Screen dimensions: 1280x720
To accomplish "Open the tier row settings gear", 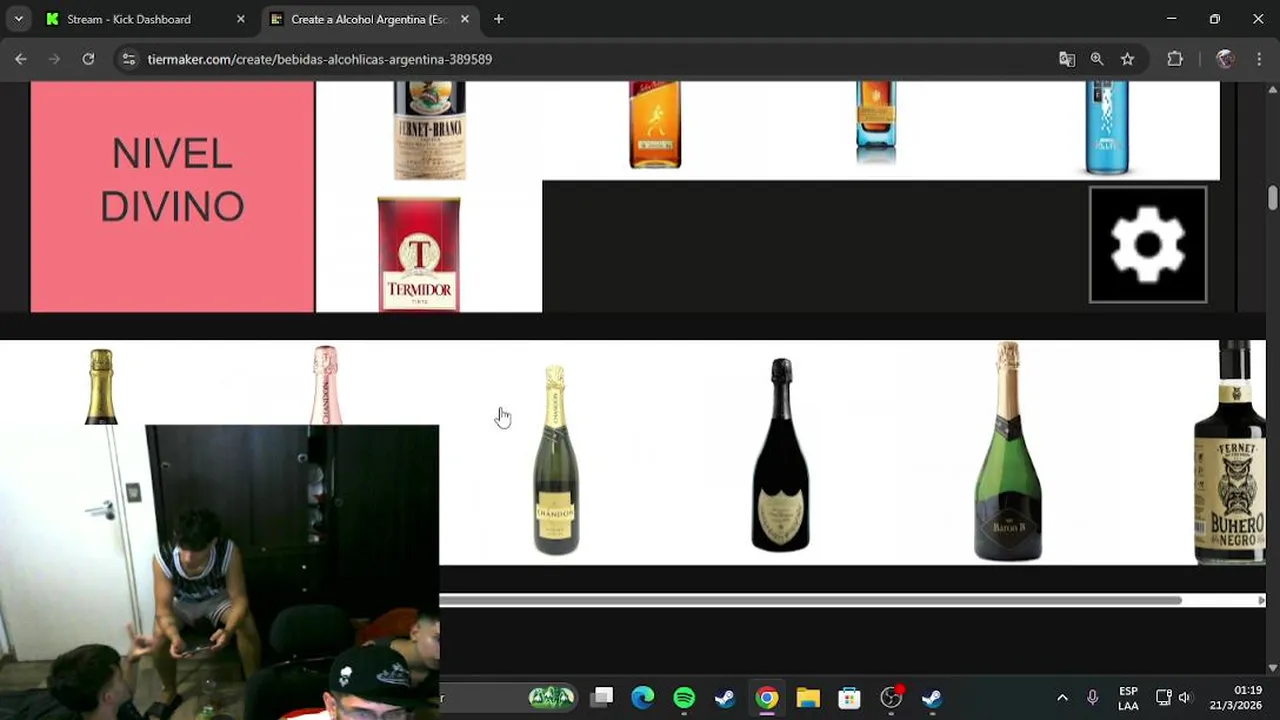I will (x=1148, y=245).
